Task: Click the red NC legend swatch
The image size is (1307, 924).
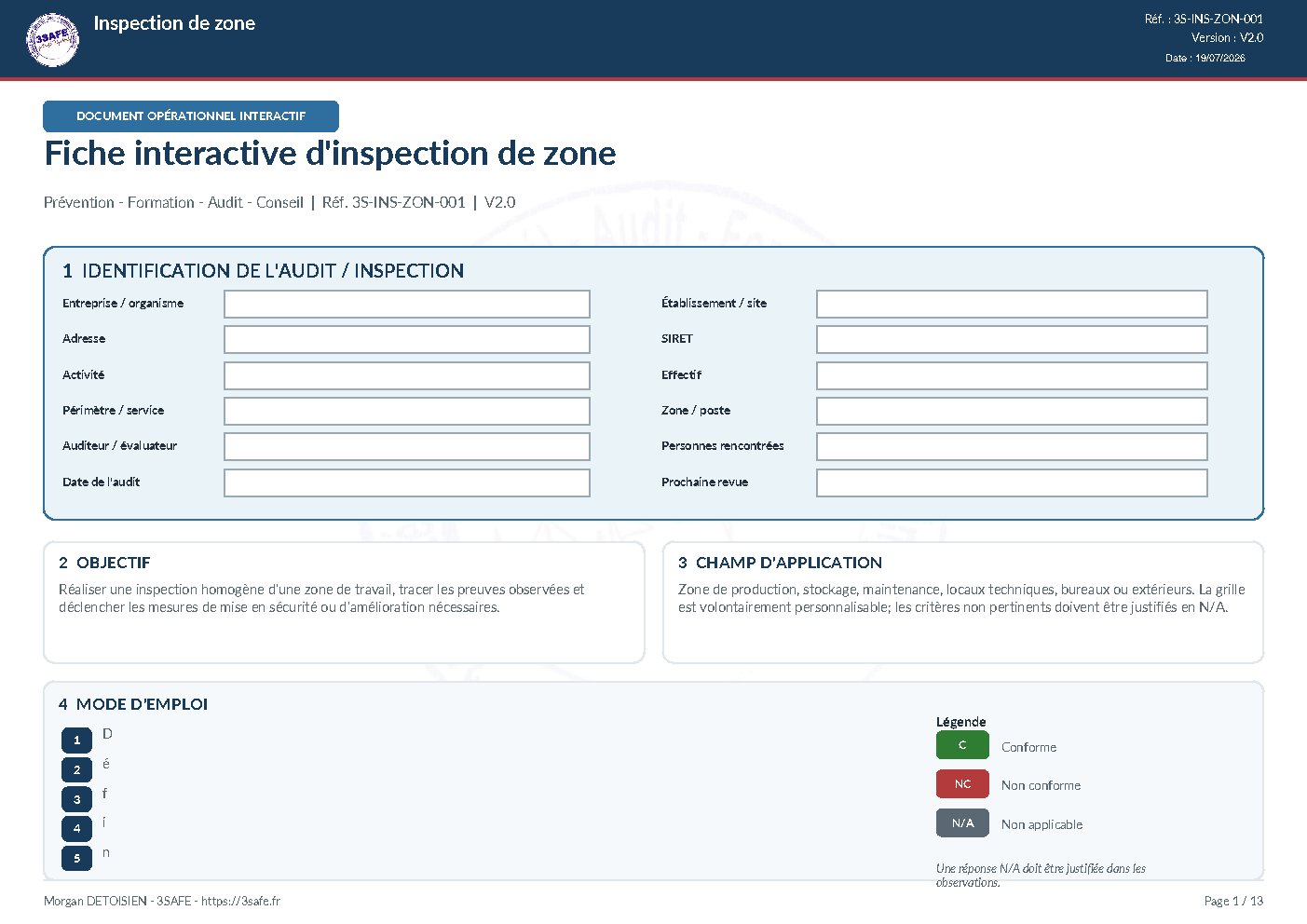Action: [962, 784]
